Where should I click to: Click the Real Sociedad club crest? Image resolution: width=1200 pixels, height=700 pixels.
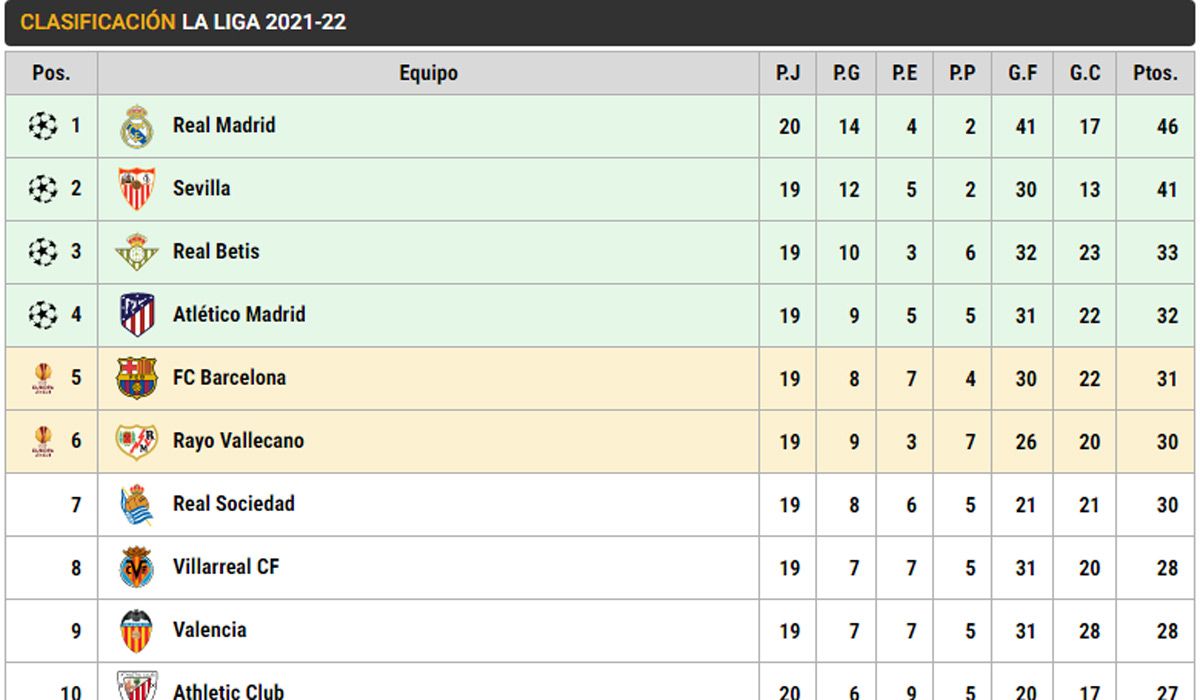(137, 504)
